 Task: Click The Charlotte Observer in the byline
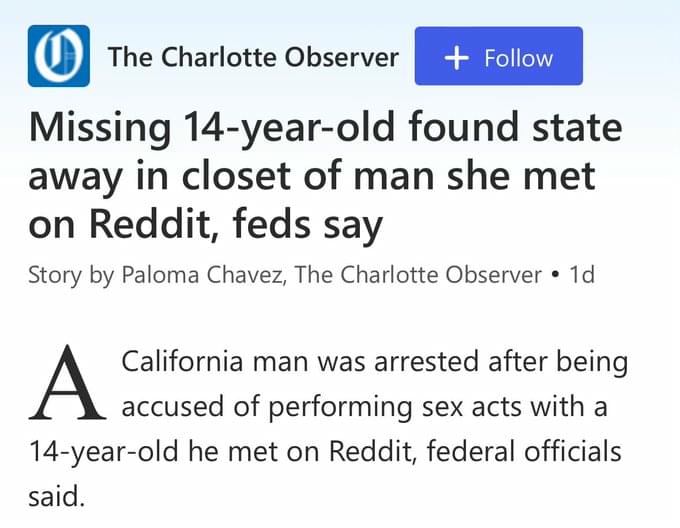(418, 275)
